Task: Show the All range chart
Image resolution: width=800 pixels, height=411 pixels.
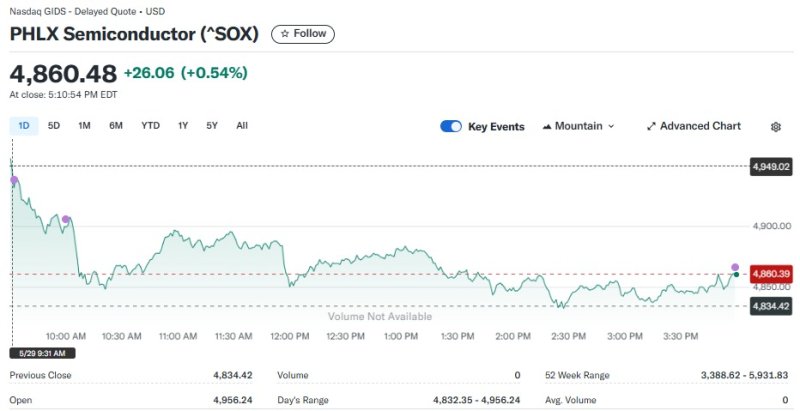Action: tap(242, 126)
